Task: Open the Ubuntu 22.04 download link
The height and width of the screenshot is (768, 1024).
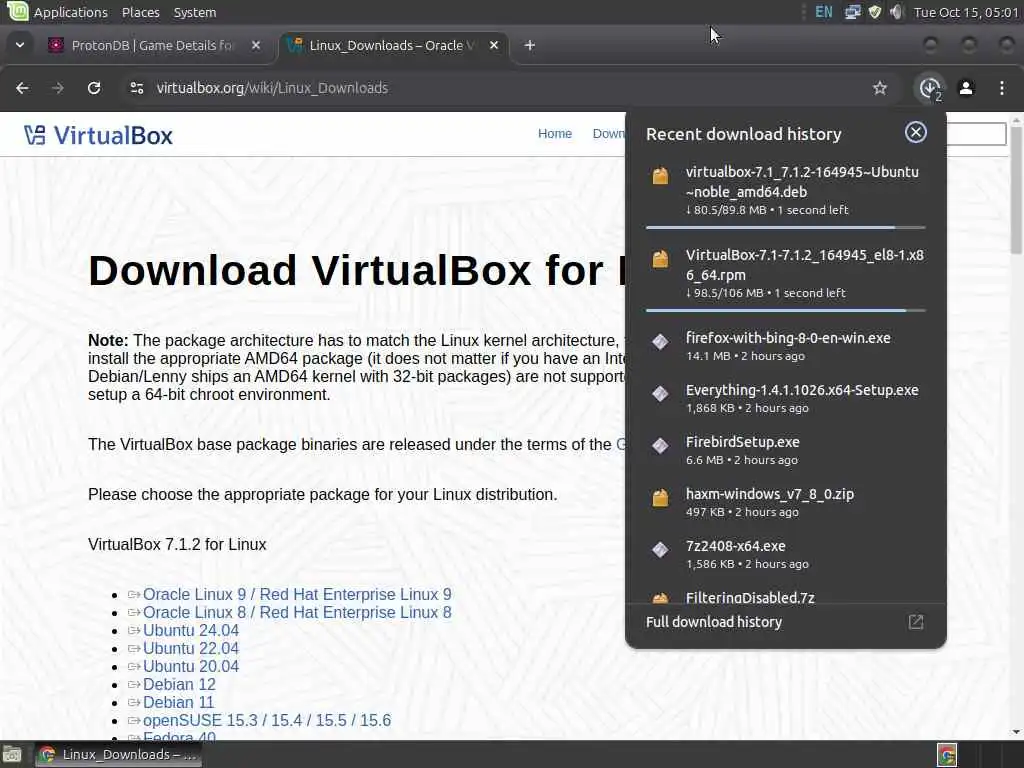Action: coord(191,648)
